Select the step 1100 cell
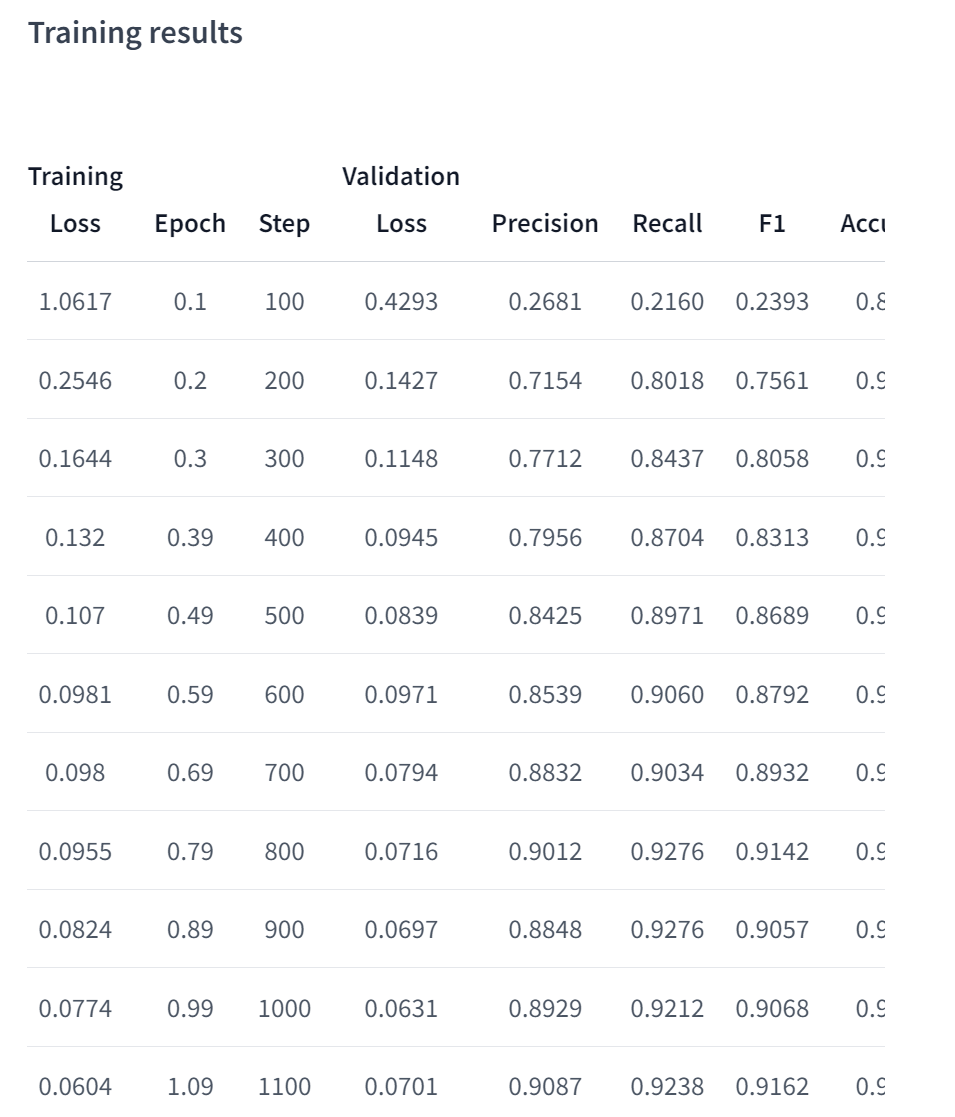This screenshot has width=955, height=1117. click(x=284, y=1087)
